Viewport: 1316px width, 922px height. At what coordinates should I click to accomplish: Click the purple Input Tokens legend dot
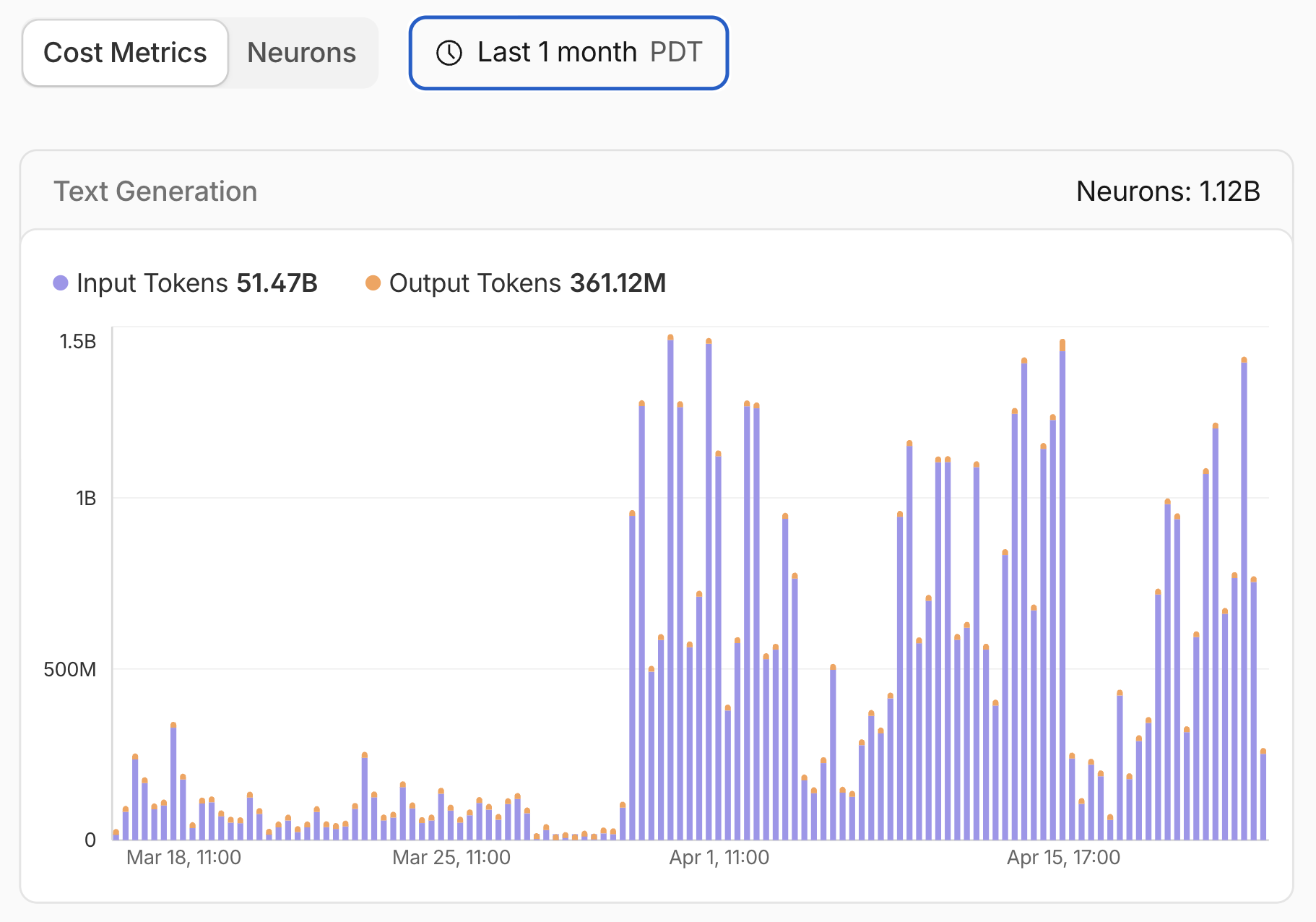point(61,283)
